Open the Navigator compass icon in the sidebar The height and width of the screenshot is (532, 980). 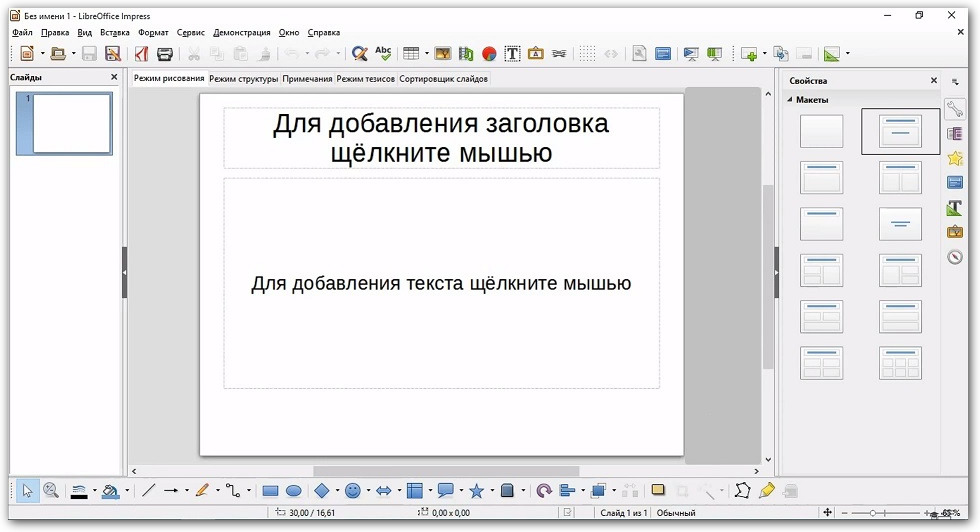click(x=955, y=258)
